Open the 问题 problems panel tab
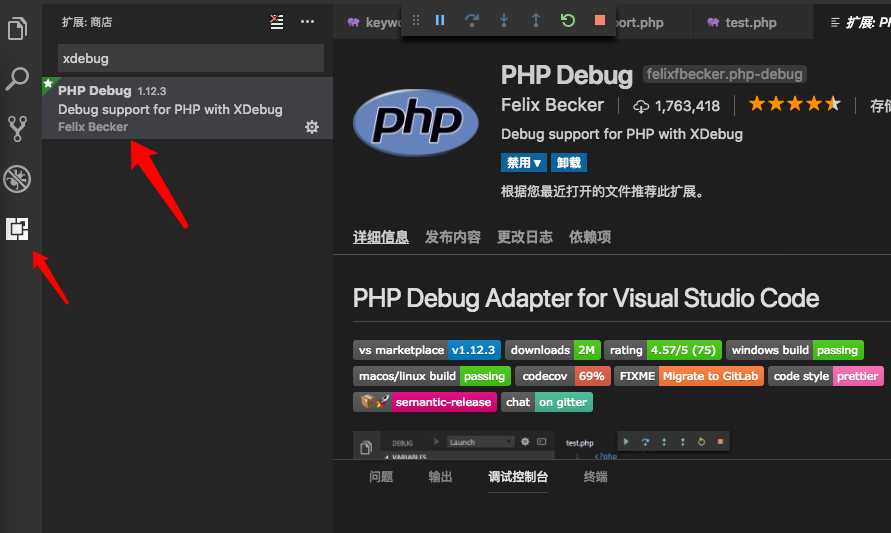Screen dimensions: 891x533 [381, 477]
